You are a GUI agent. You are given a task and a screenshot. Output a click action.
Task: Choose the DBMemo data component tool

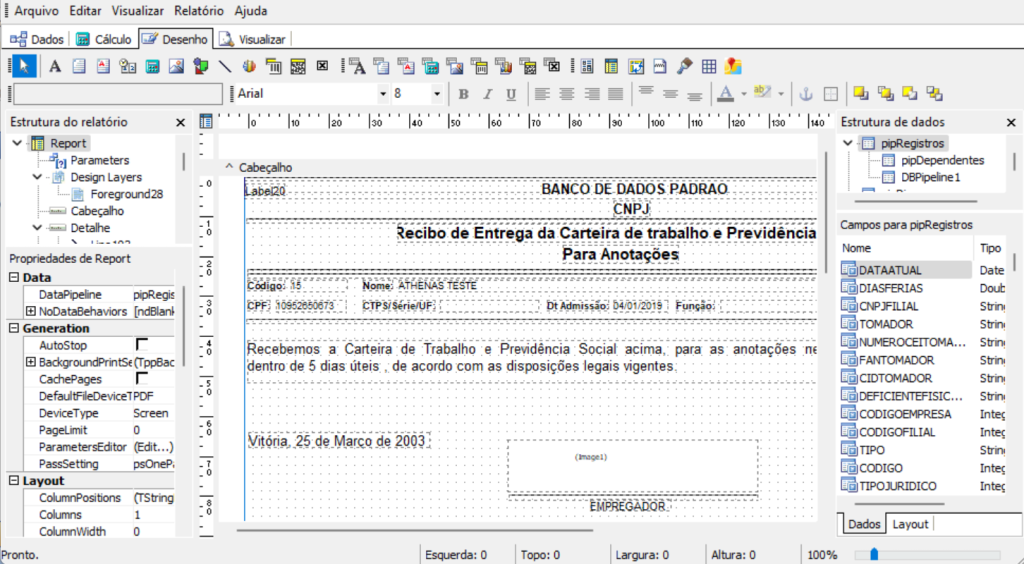(x=381, y=66)
